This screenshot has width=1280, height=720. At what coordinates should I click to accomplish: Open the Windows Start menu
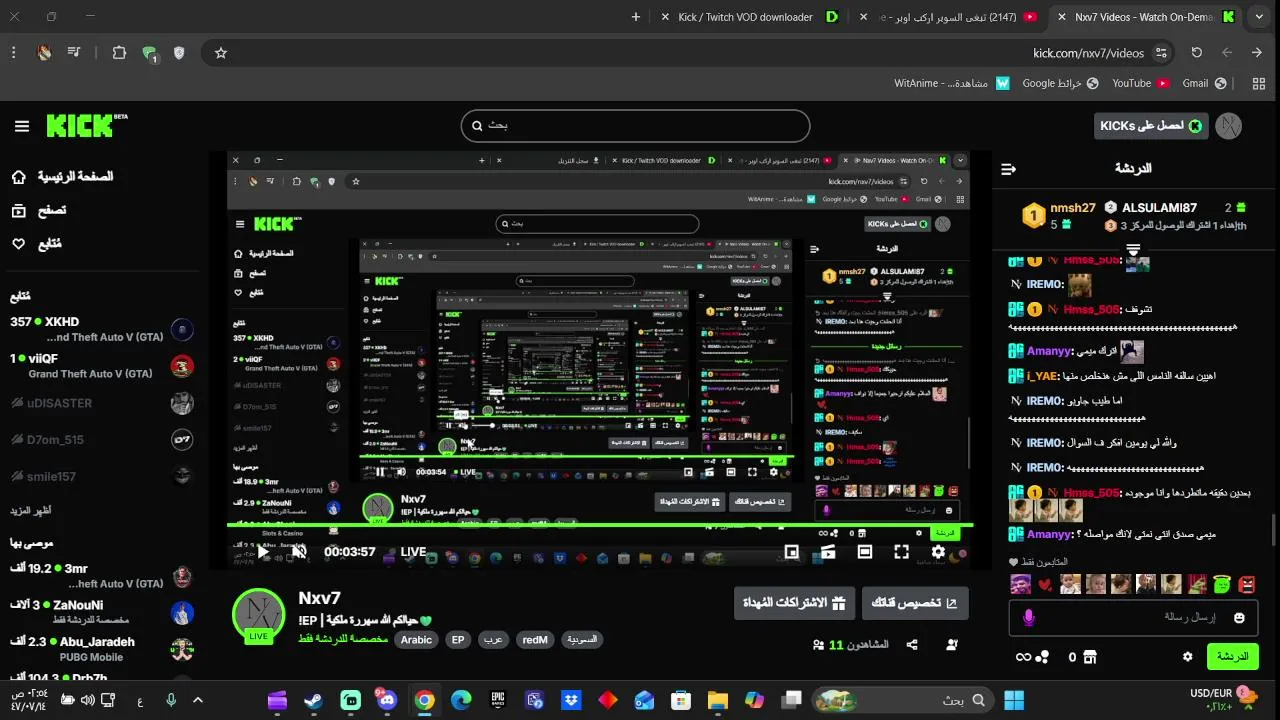click(1014, 700)
